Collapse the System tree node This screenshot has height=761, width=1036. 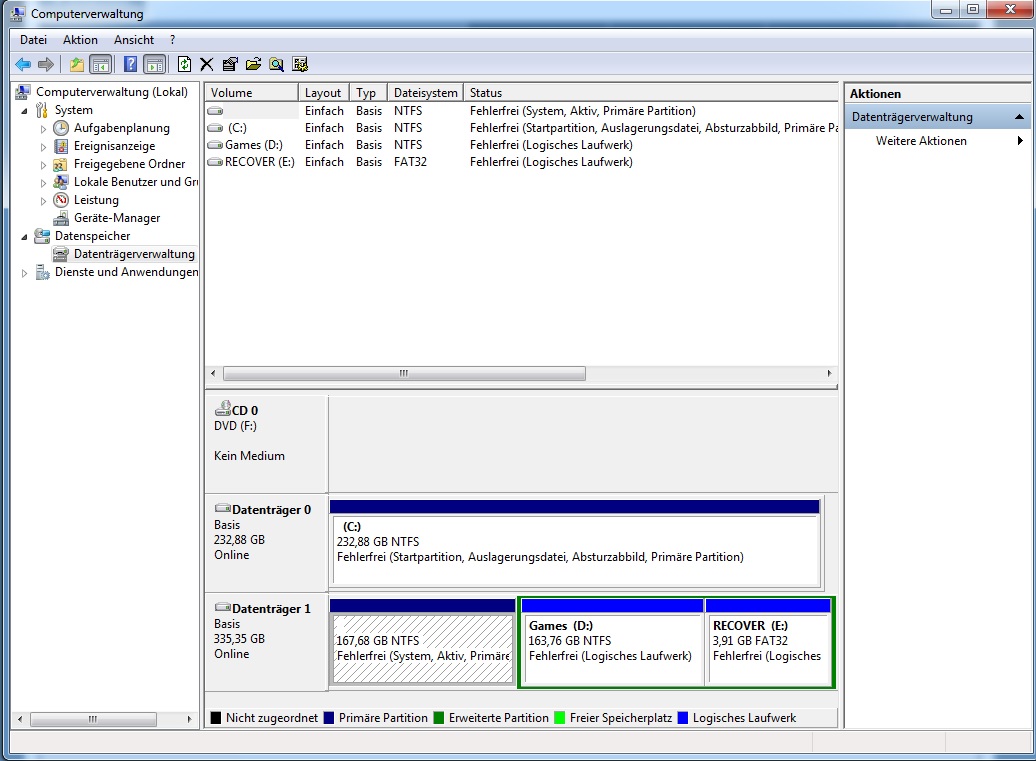tap(24, 110)
